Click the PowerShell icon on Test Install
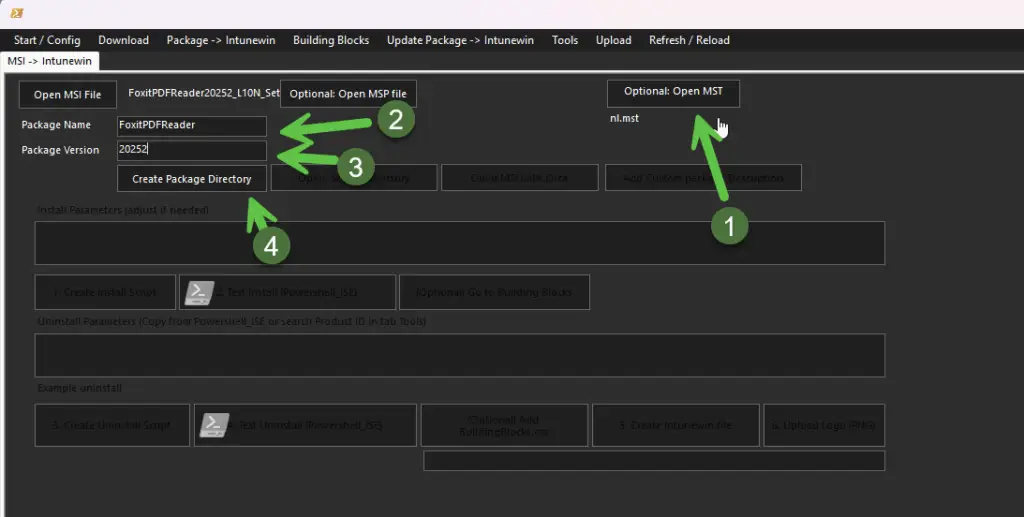 point(201,292)
